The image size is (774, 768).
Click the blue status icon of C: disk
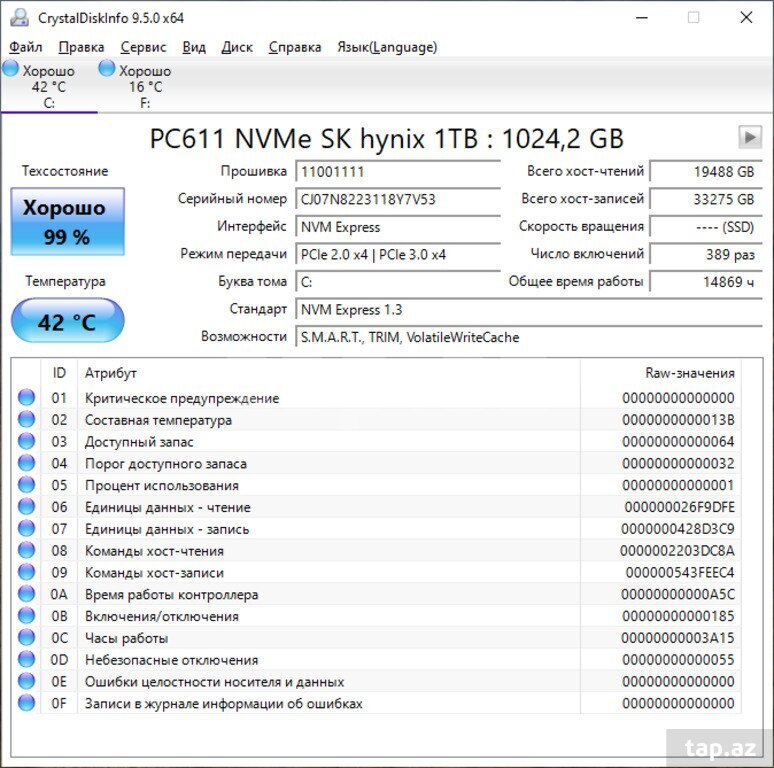[x=10, y=69]
